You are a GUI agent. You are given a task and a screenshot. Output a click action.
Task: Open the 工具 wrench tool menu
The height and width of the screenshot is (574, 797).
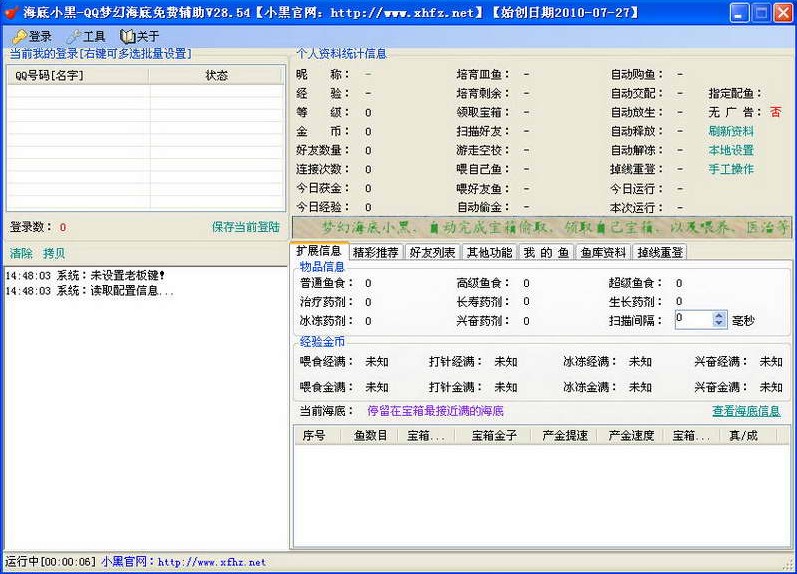[73, 36]
